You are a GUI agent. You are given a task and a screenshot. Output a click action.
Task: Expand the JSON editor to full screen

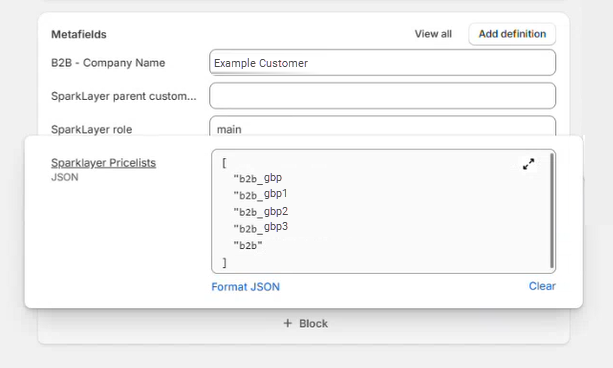pos(528,164)
